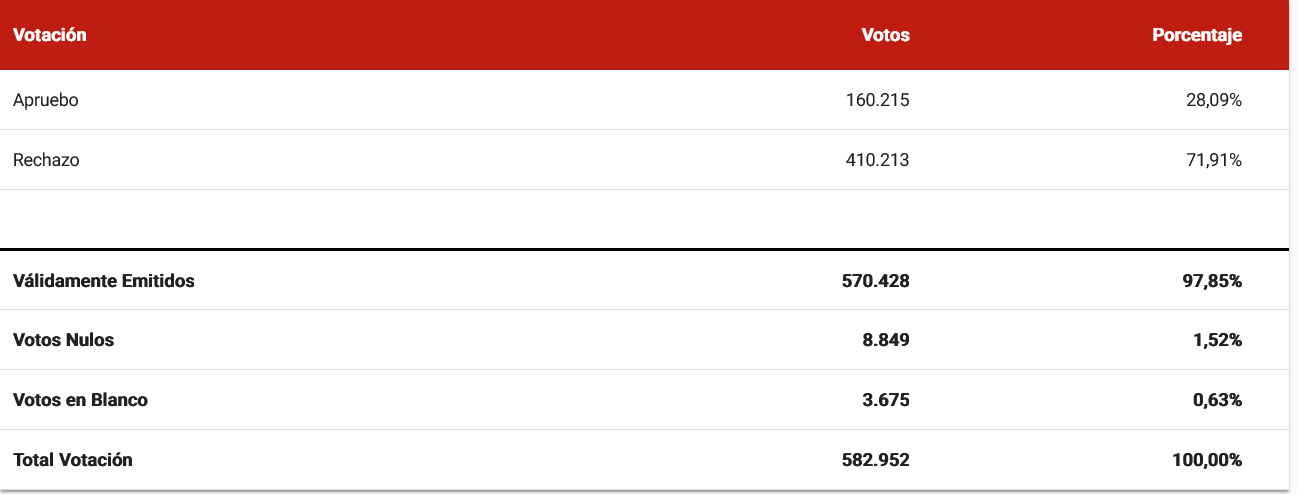Select the Porcentaje column header

point(1196,35)
